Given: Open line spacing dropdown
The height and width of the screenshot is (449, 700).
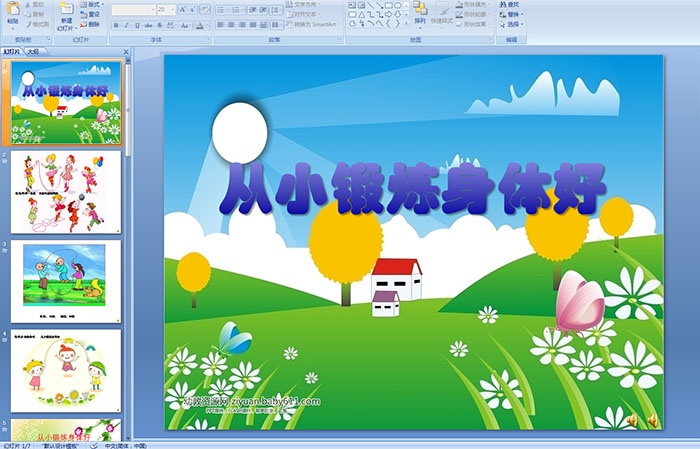Looking at the screenshot, I should coord(277,9).
